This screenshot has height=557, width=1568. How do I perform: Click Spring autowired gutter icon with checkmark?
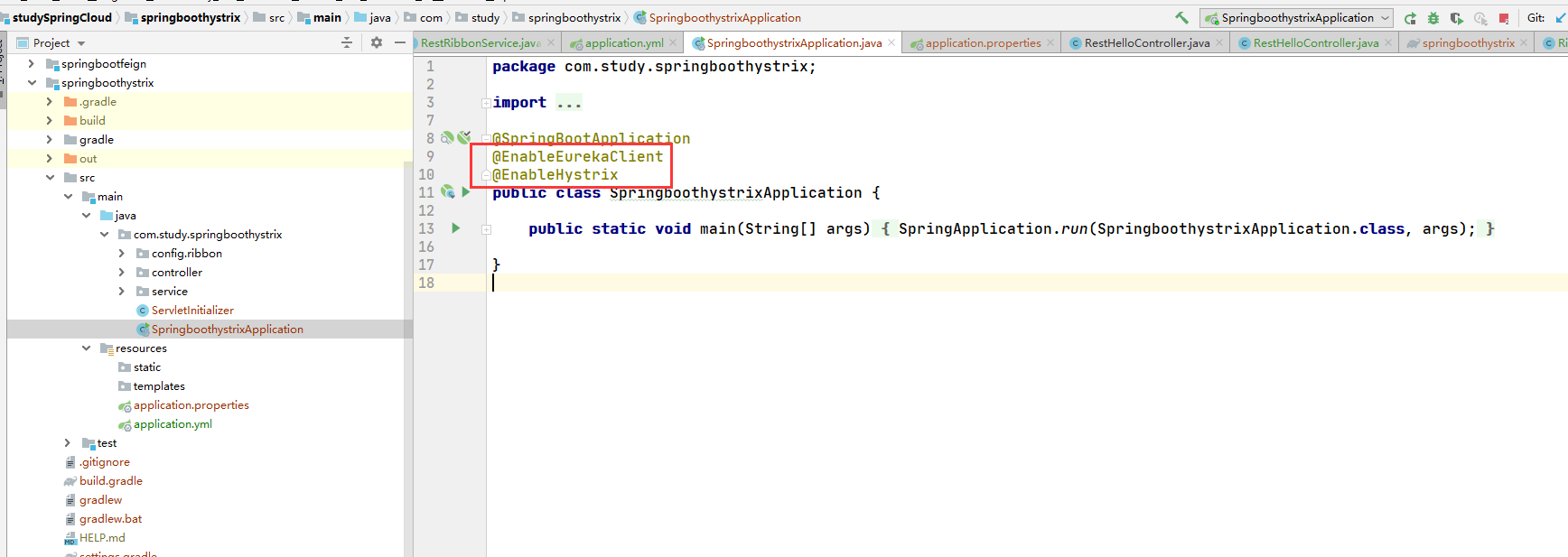pyautogui.click(x=464, y=138)
